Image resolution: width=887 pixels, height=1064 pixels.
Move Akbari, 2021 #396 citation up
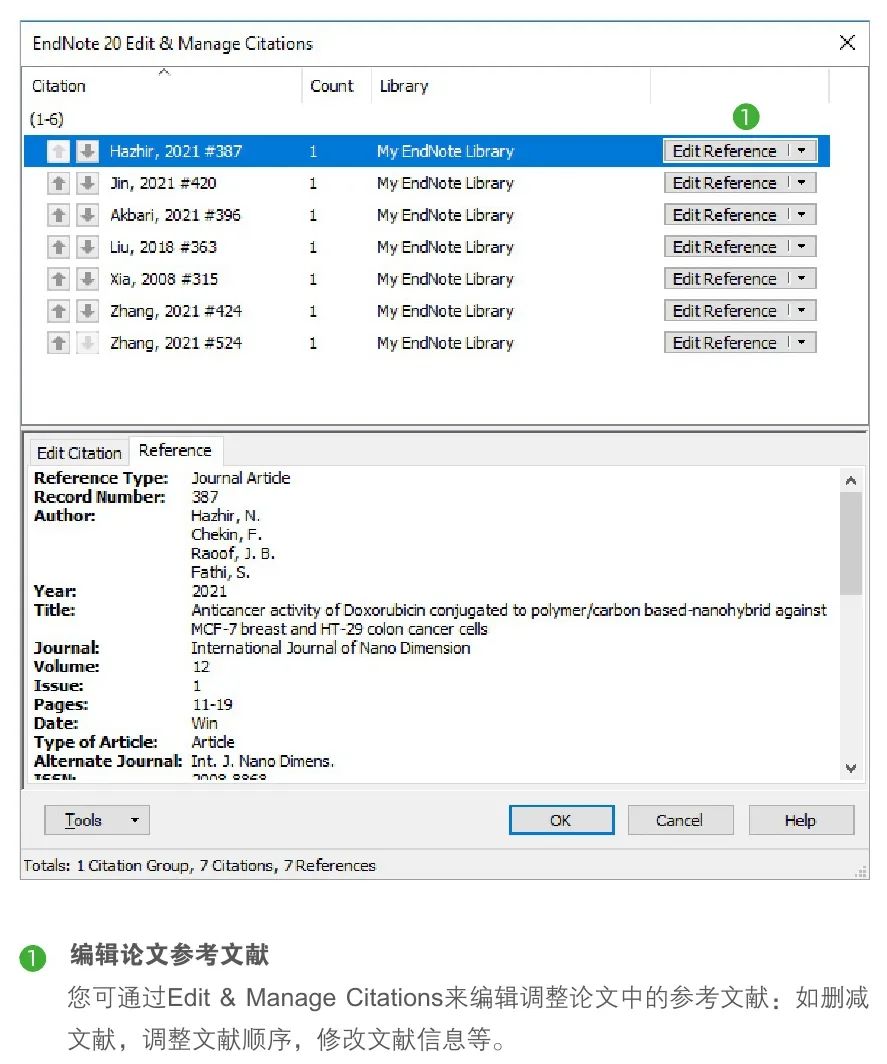tap(58, 215)
